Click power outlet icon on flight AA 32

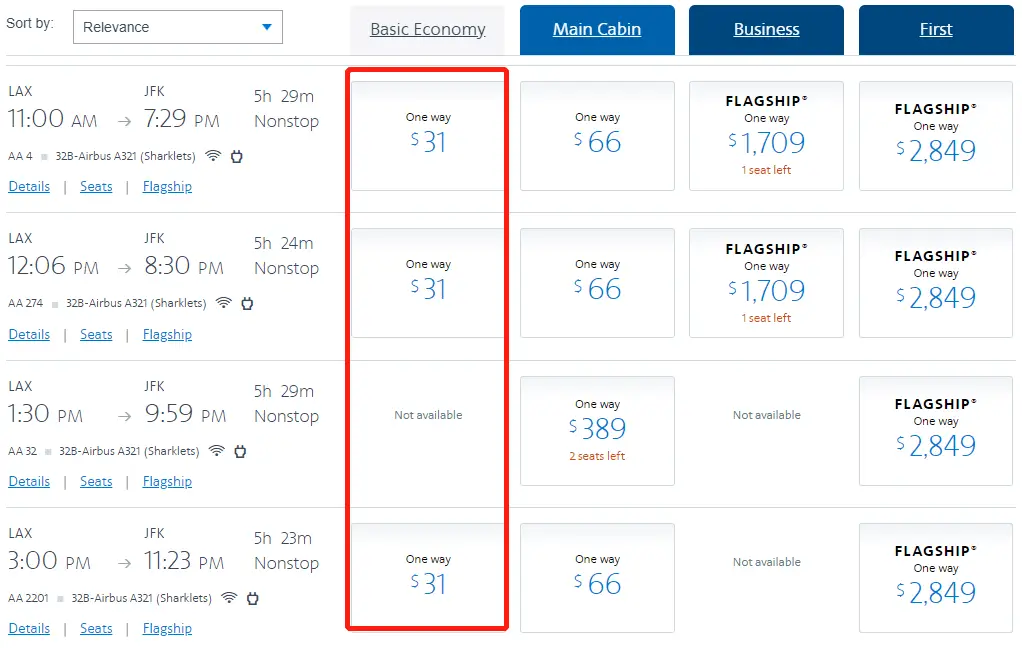click(x=240, y=451)
